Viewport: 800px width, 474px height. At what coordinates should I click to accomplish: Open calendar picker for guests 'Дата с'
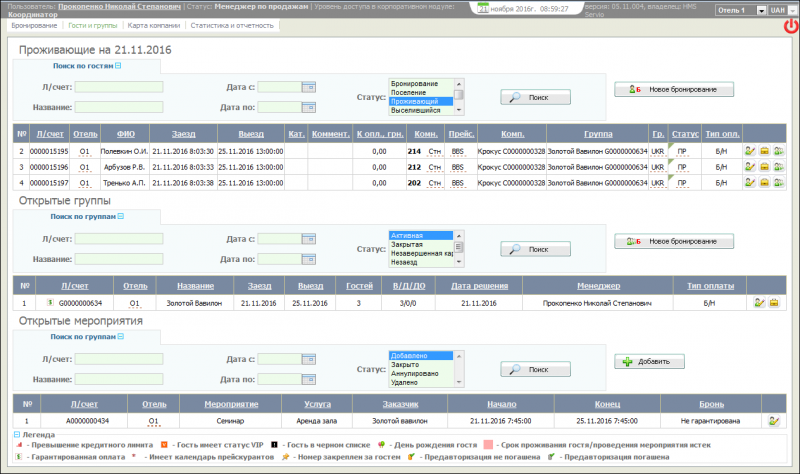click(x=310, y=88)
